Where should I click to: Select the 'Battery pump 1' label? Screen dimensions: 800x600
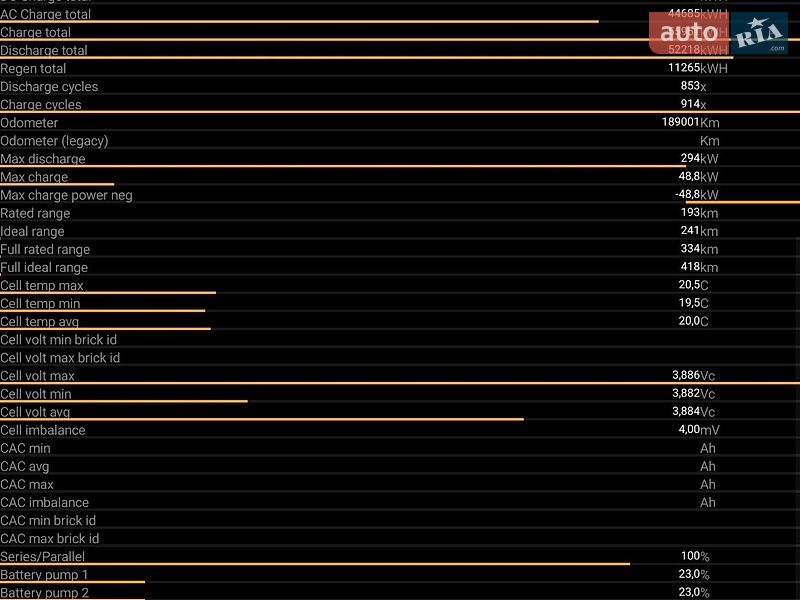(x=44, y=575)
